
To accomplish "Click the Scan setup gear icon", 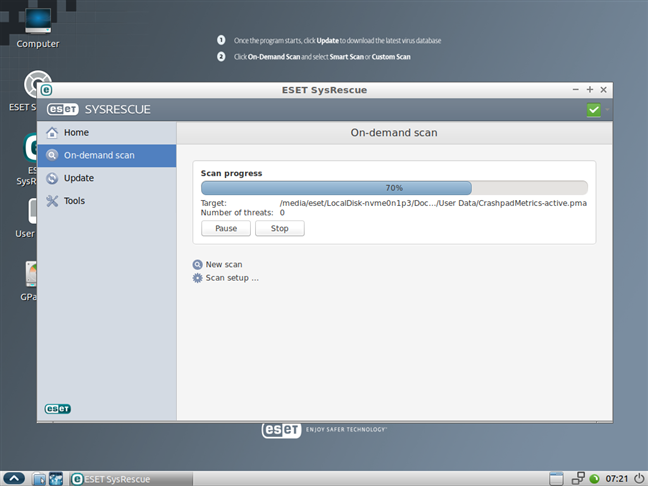I will 198,278.
